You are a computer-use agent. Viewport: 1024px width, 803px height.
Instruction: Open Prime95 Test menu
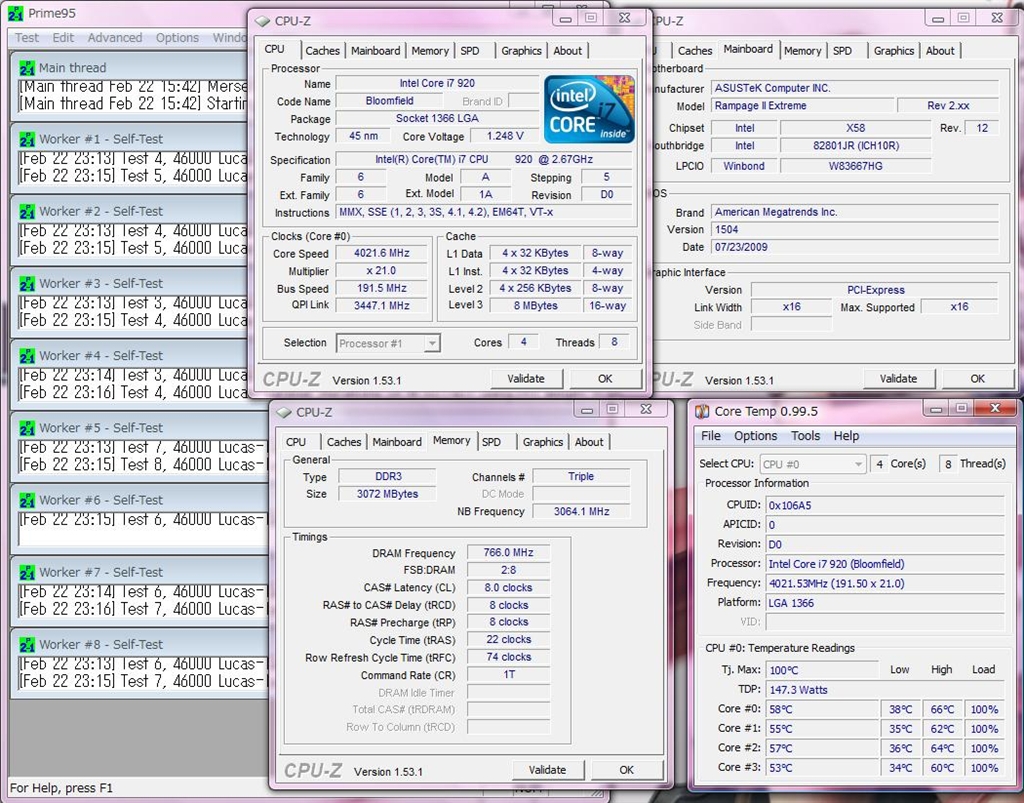[27, 38]
